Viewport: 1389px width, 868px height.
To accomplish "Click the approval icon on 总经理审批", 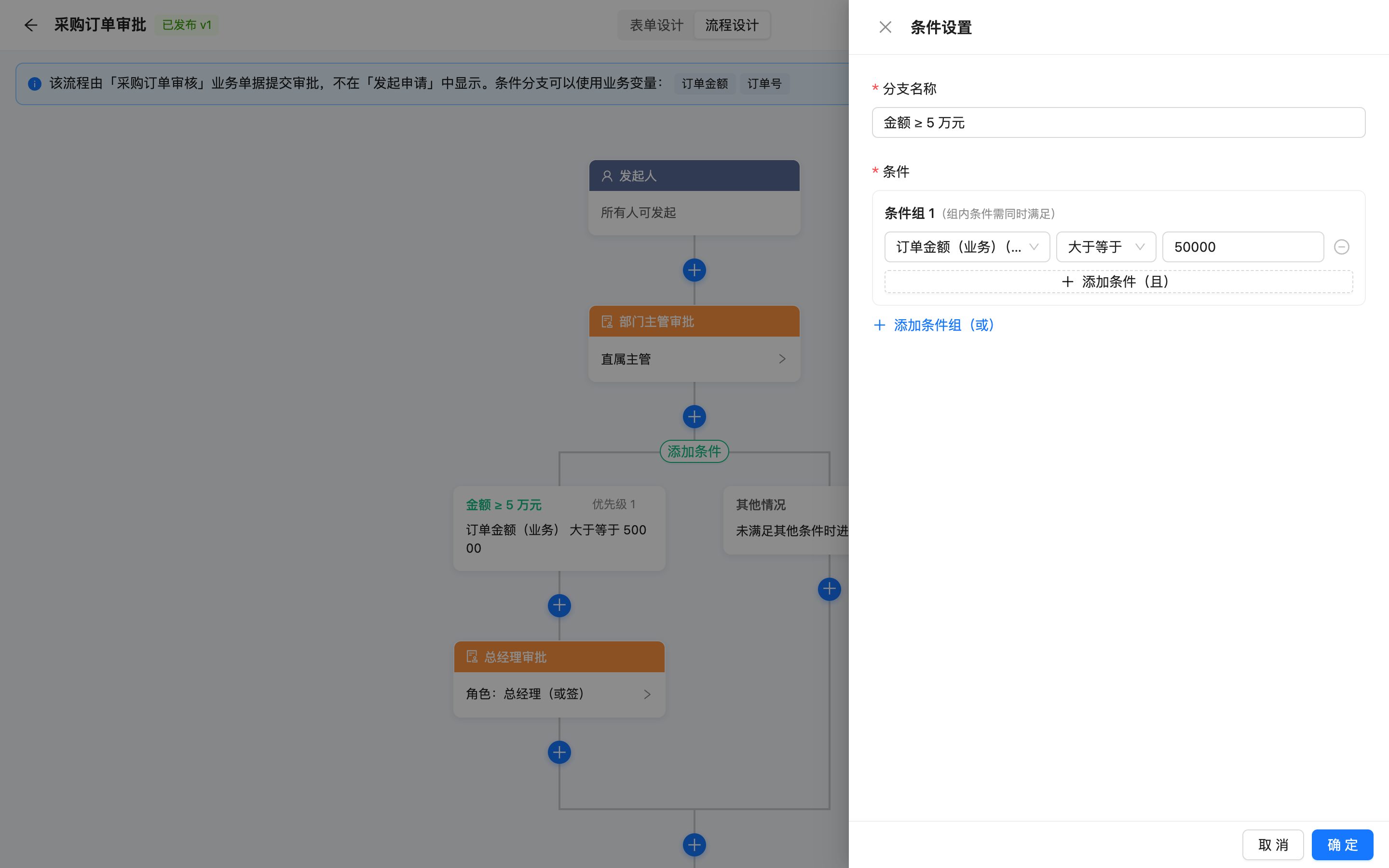I will click(x=472, y=656).
